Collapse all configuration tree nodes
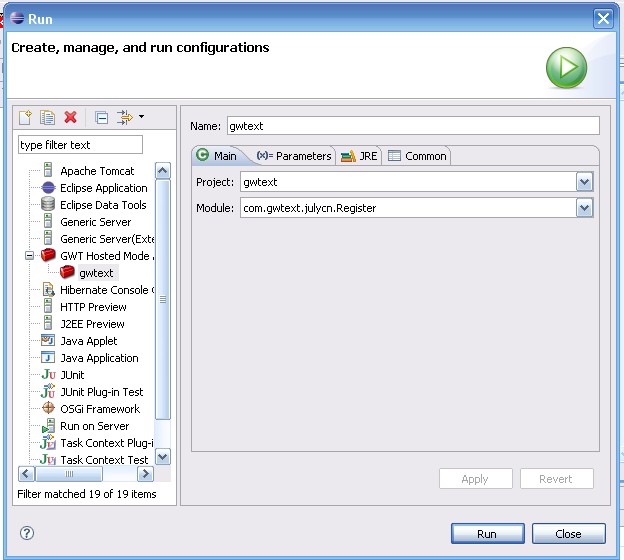The image size is (624, 560). 101,117
